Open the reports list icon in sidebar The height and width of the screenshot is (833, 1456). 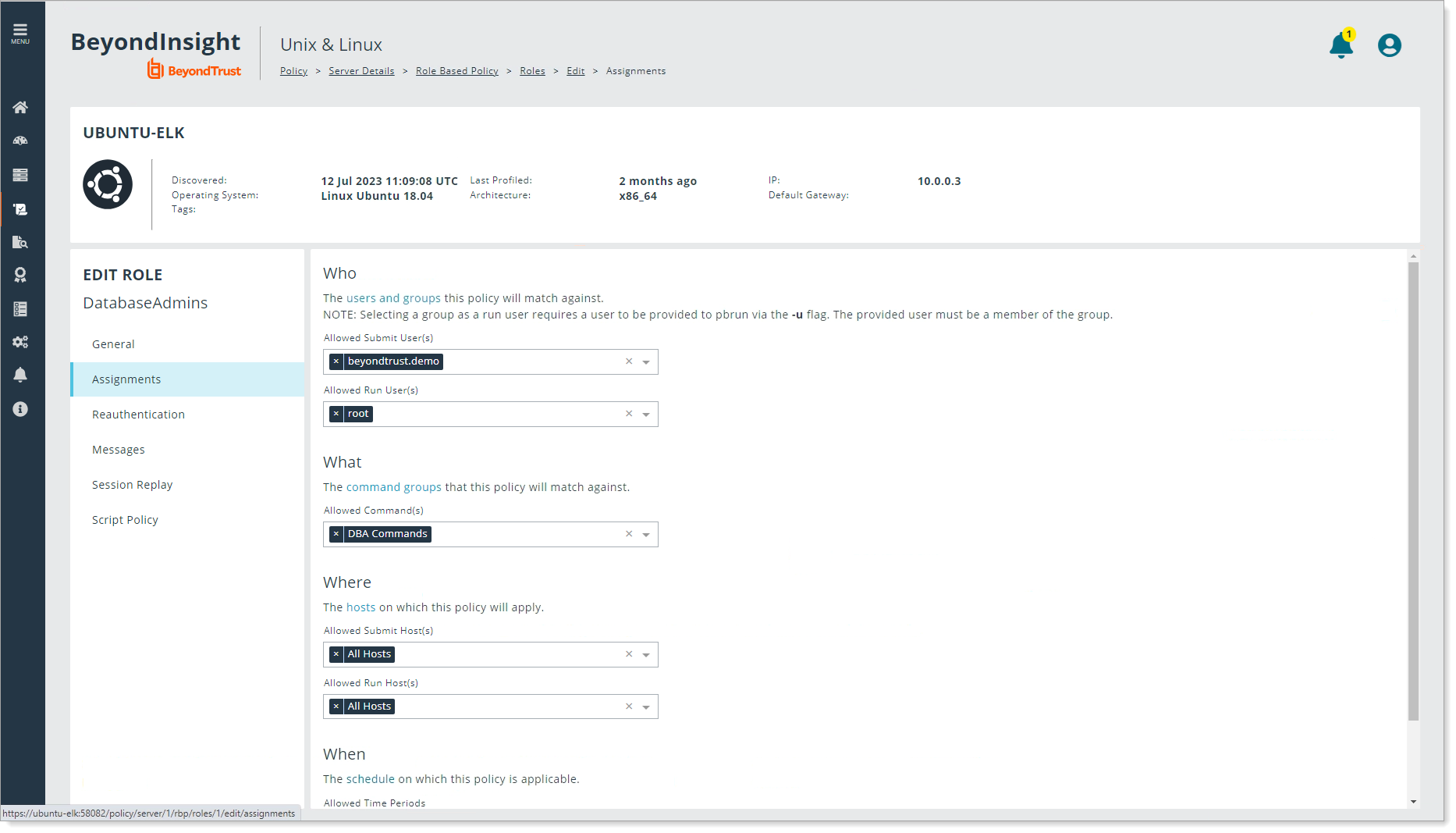pyautogui.click(x=20, y=309)
